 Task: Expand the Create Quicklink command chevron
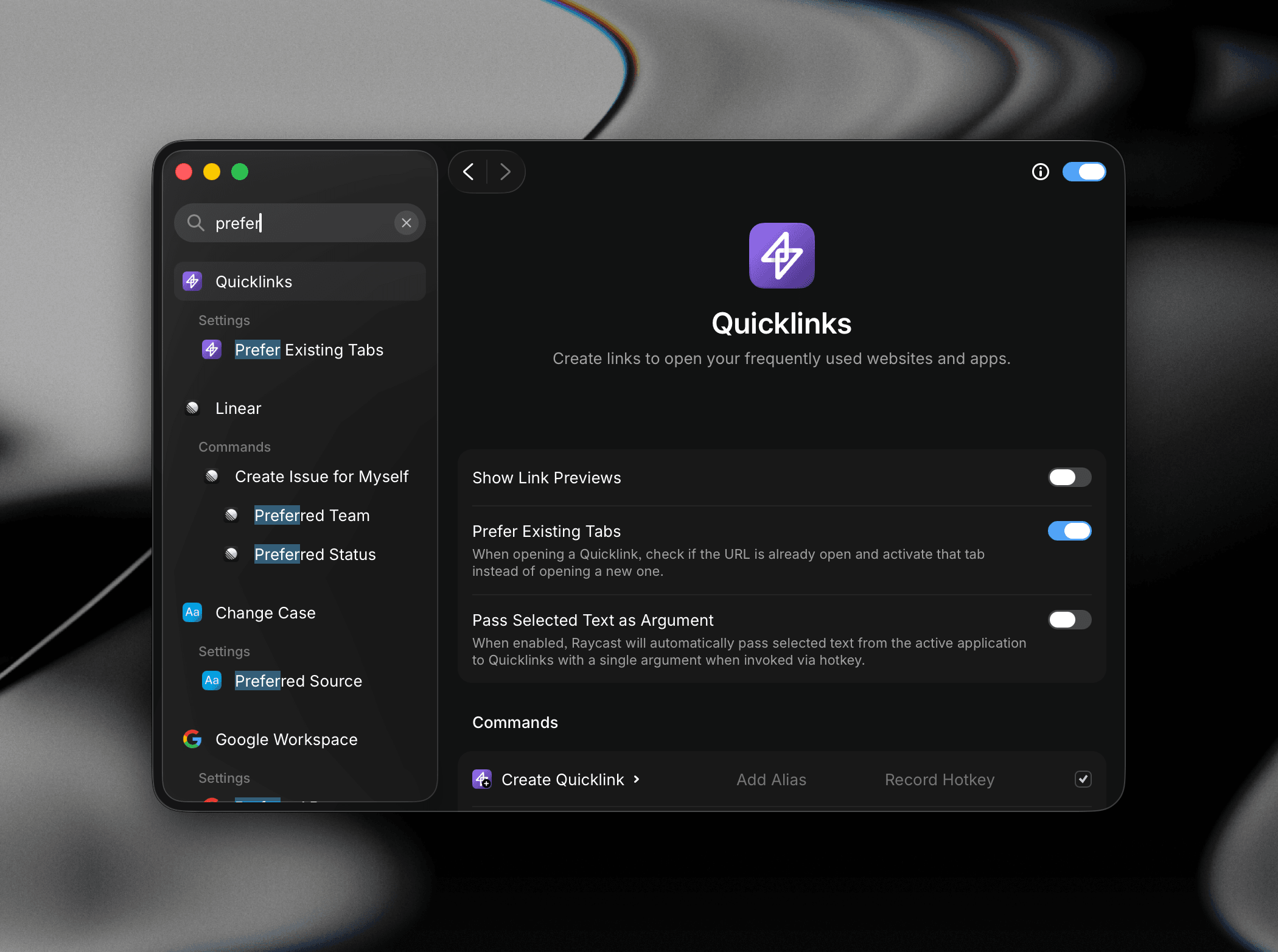[637, 779]
